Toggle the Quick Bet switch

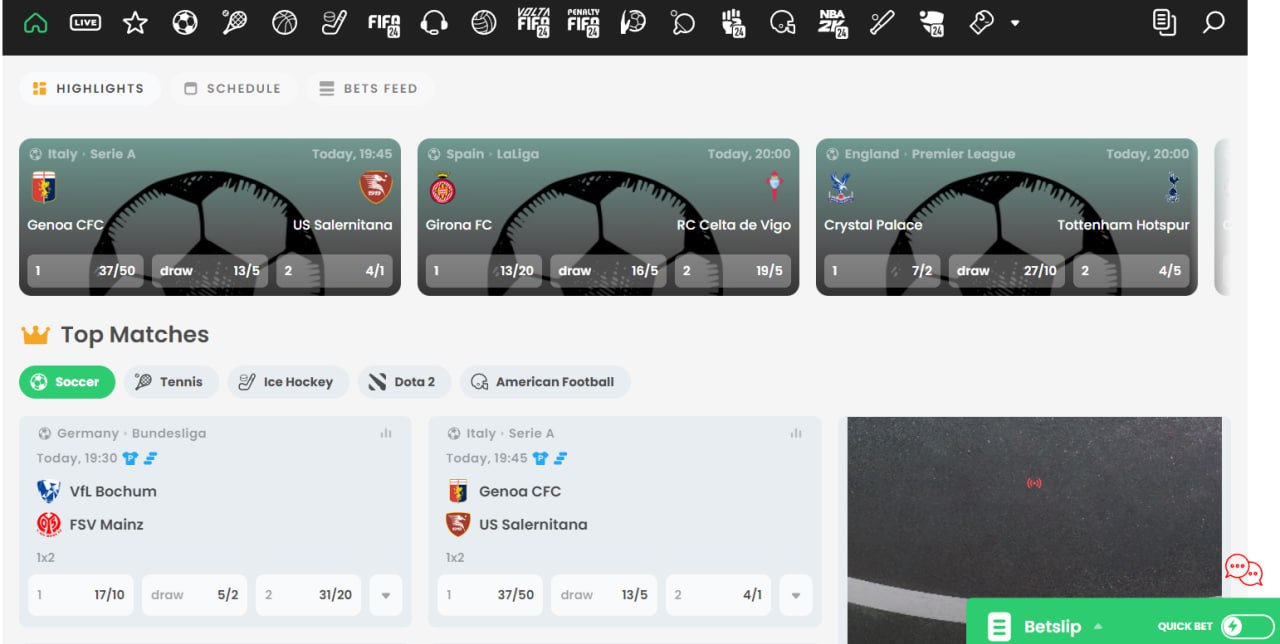1246,626
